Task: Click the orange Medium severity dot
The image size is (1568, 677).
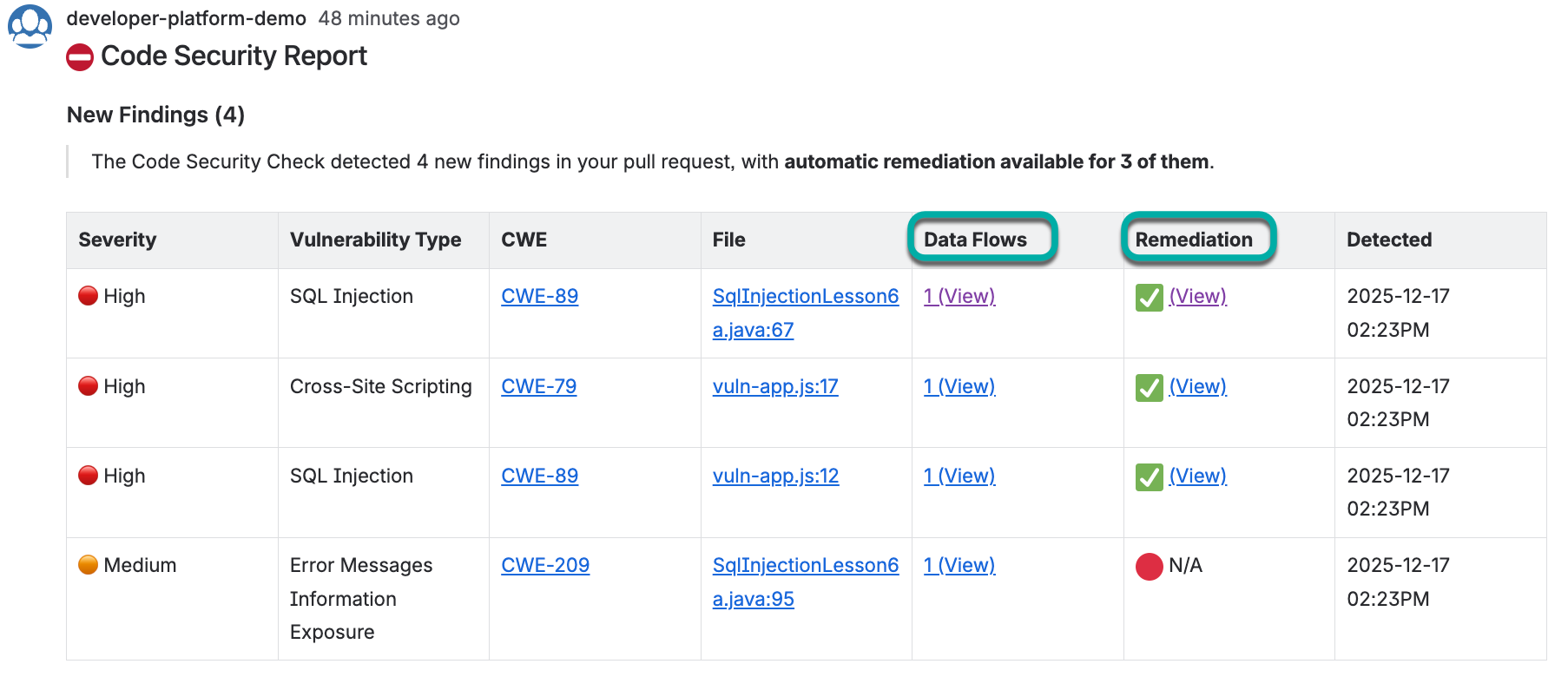Action: pos(88,565)
